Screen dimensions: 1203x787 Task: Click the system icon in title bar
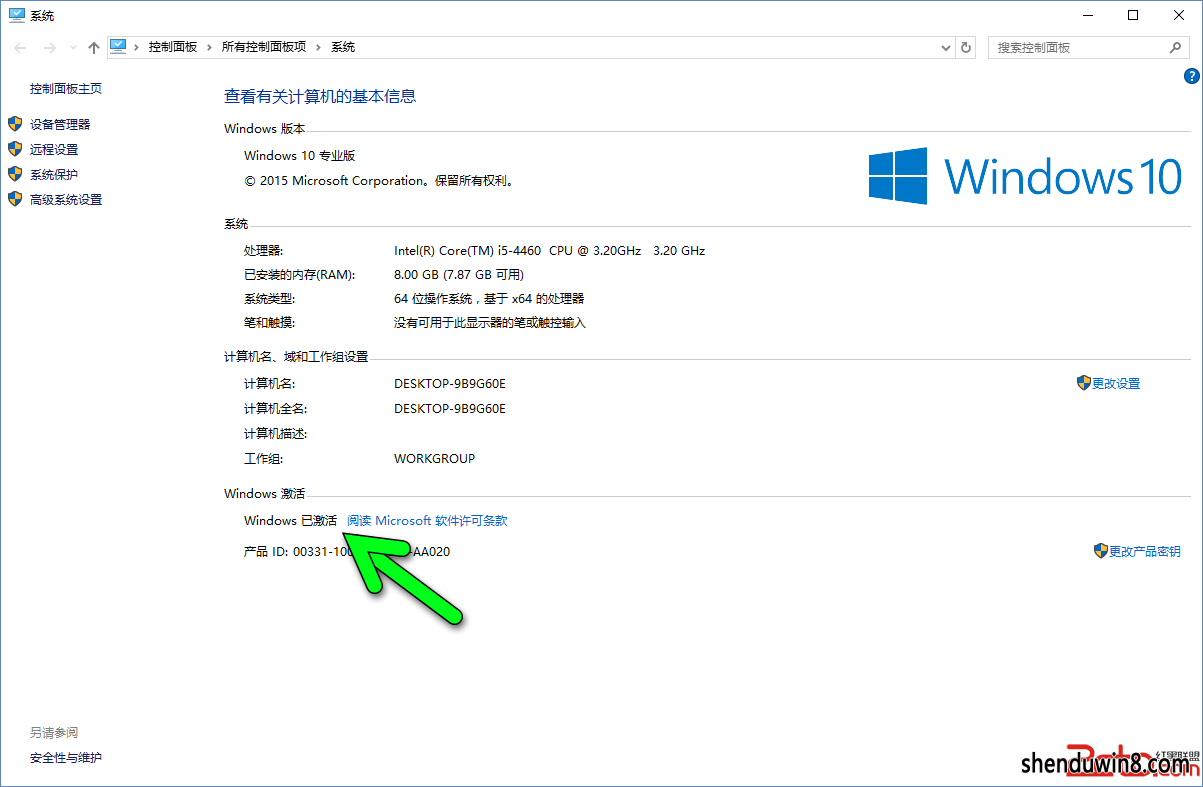[15, 15]
